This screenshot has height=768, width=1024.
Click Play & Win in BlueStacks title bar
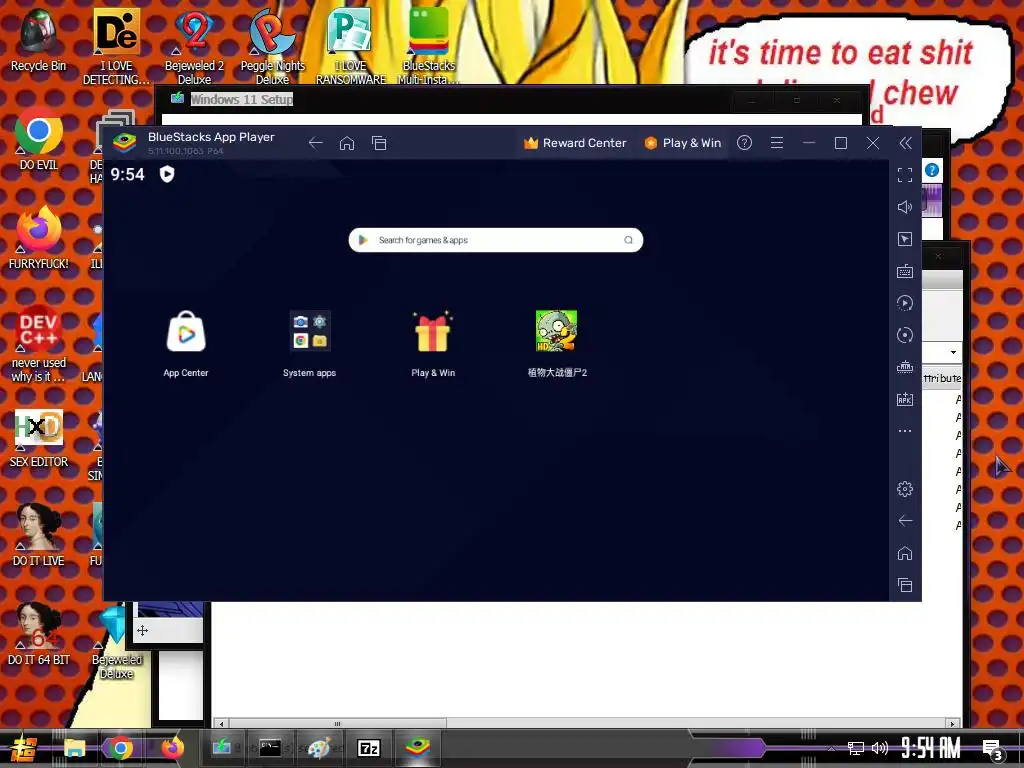(x=682, y=143)
